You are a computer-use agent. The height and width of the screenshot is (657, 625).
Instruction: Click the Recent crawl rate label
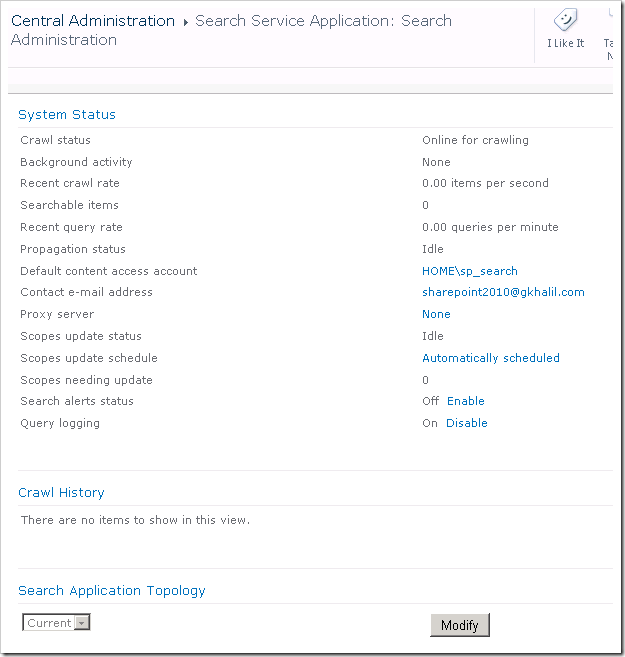click(x=70, y=183)
